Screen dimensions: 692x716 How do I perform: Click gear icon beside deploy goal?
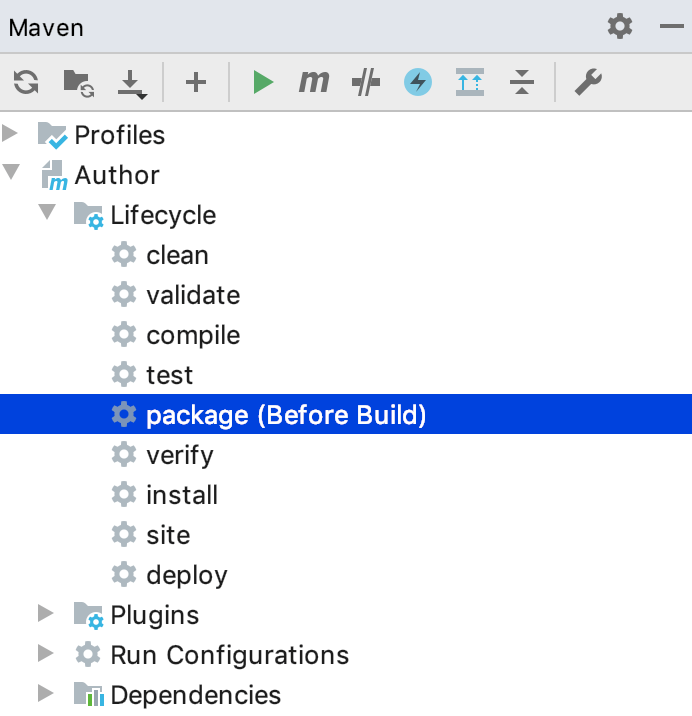pyautogui.click(x=124, y=574)
